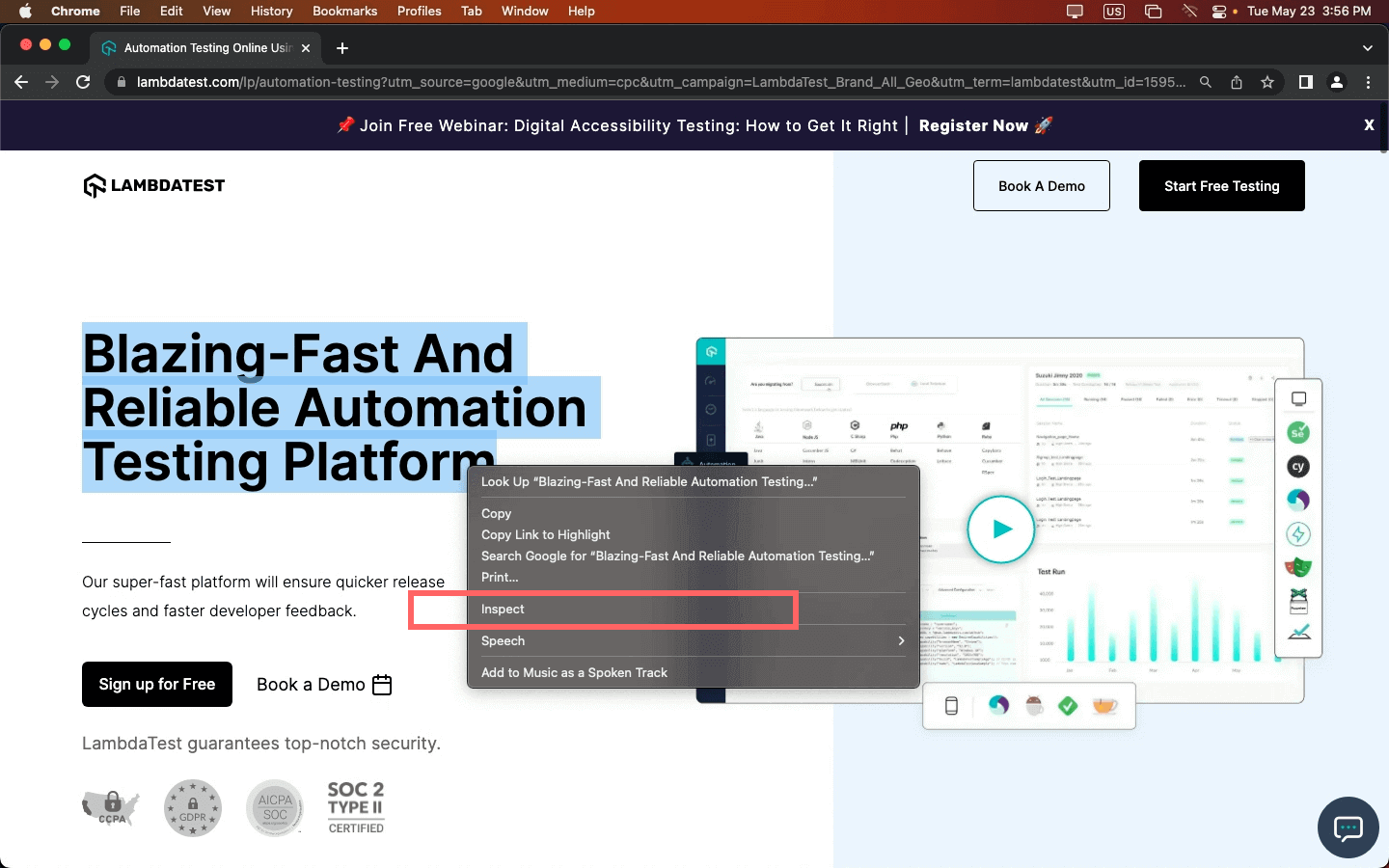Play the product demo video
This screenshot has width=1389, height=868.
click(1001, 529)
